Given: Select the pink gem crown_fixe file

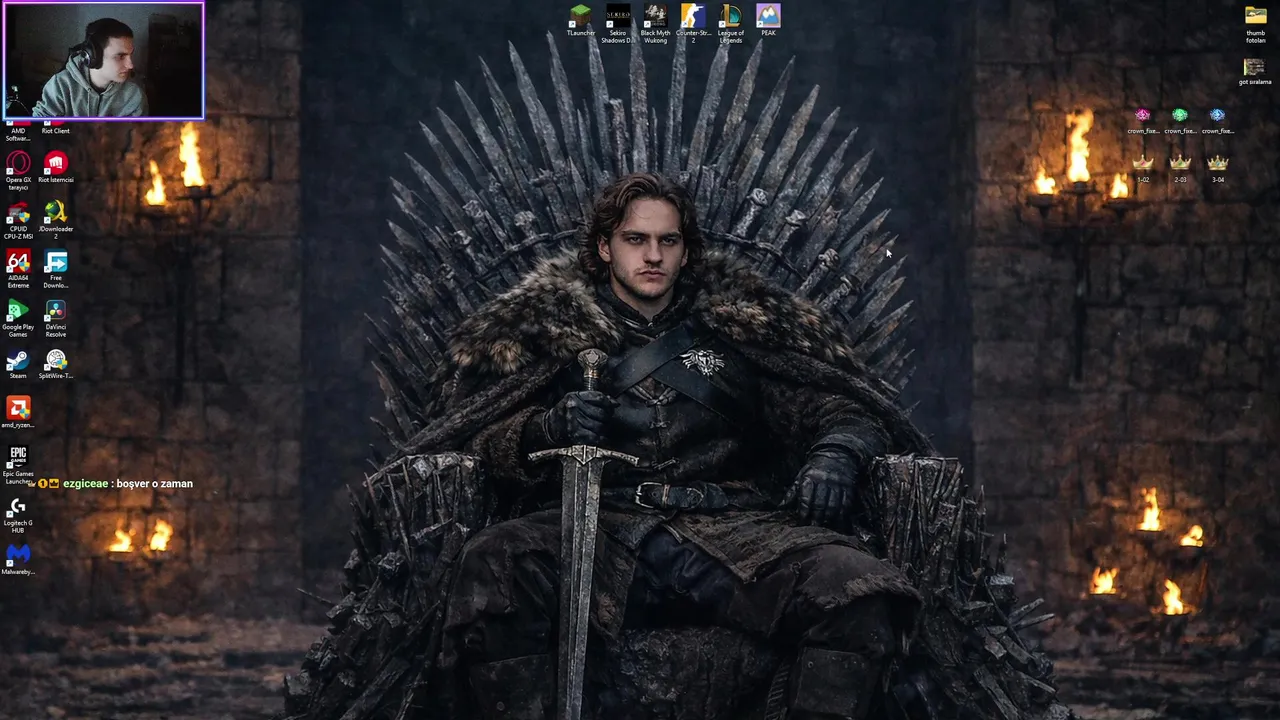Looking at the screenshot, I should coord(1143,121).
